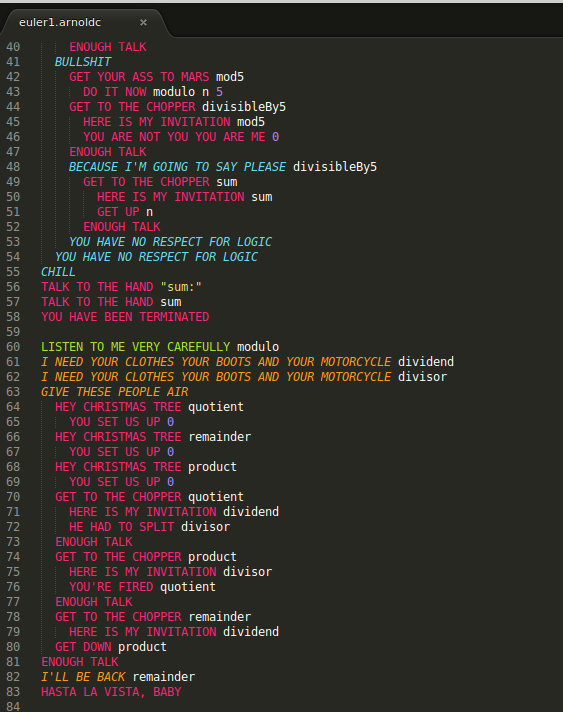Viewport: 563px width, 712px height.
Task: Click GET DOWN product on line 80
Action: tap(111, 647)
